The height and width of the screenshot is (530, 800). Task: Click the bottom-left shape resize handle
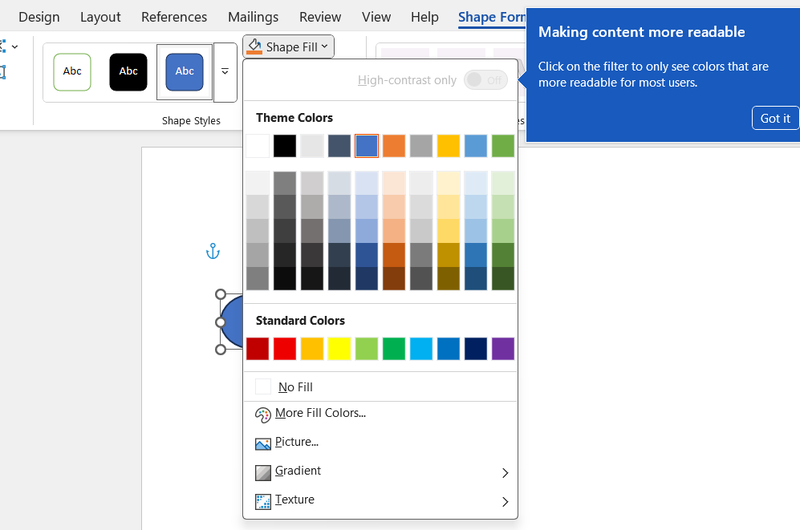coord(220,349)
